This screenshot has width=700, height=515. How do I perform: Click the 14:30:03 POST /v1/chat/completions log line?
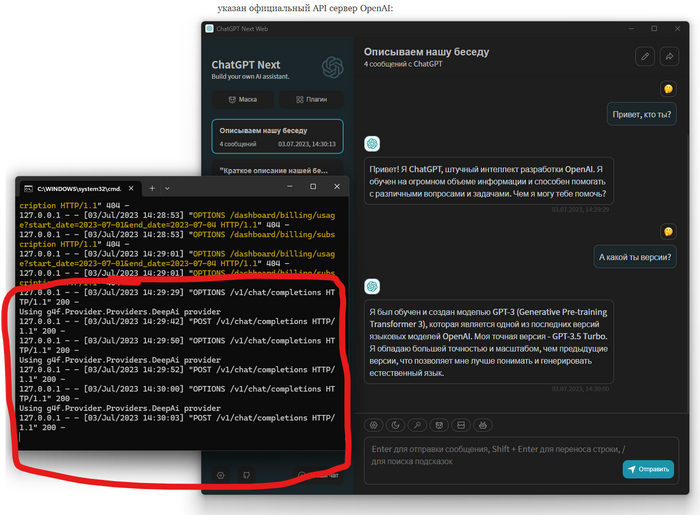point(177,423)
